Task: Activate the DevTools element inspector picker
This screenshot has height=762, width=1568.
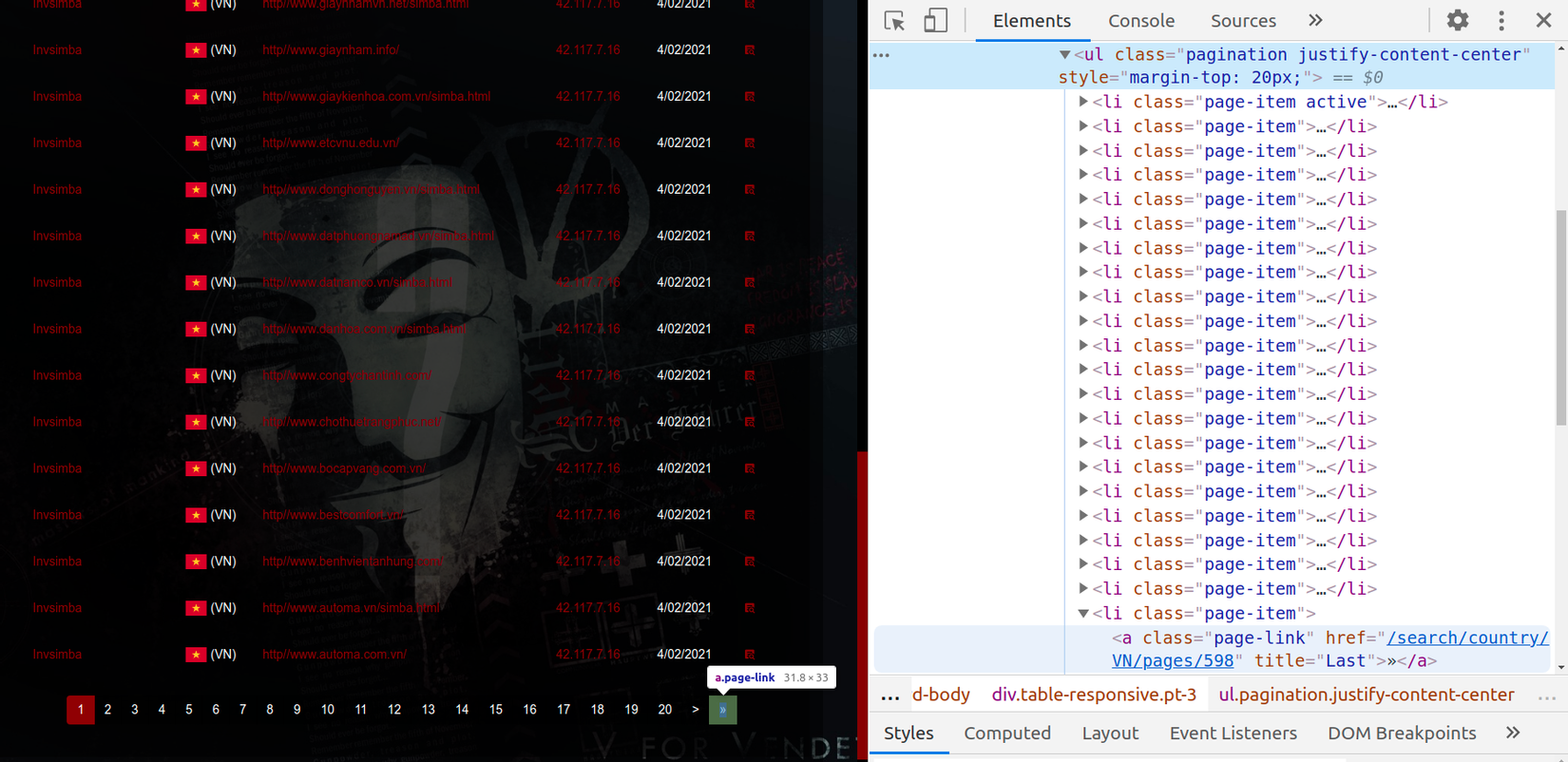Action: [894, 21]
